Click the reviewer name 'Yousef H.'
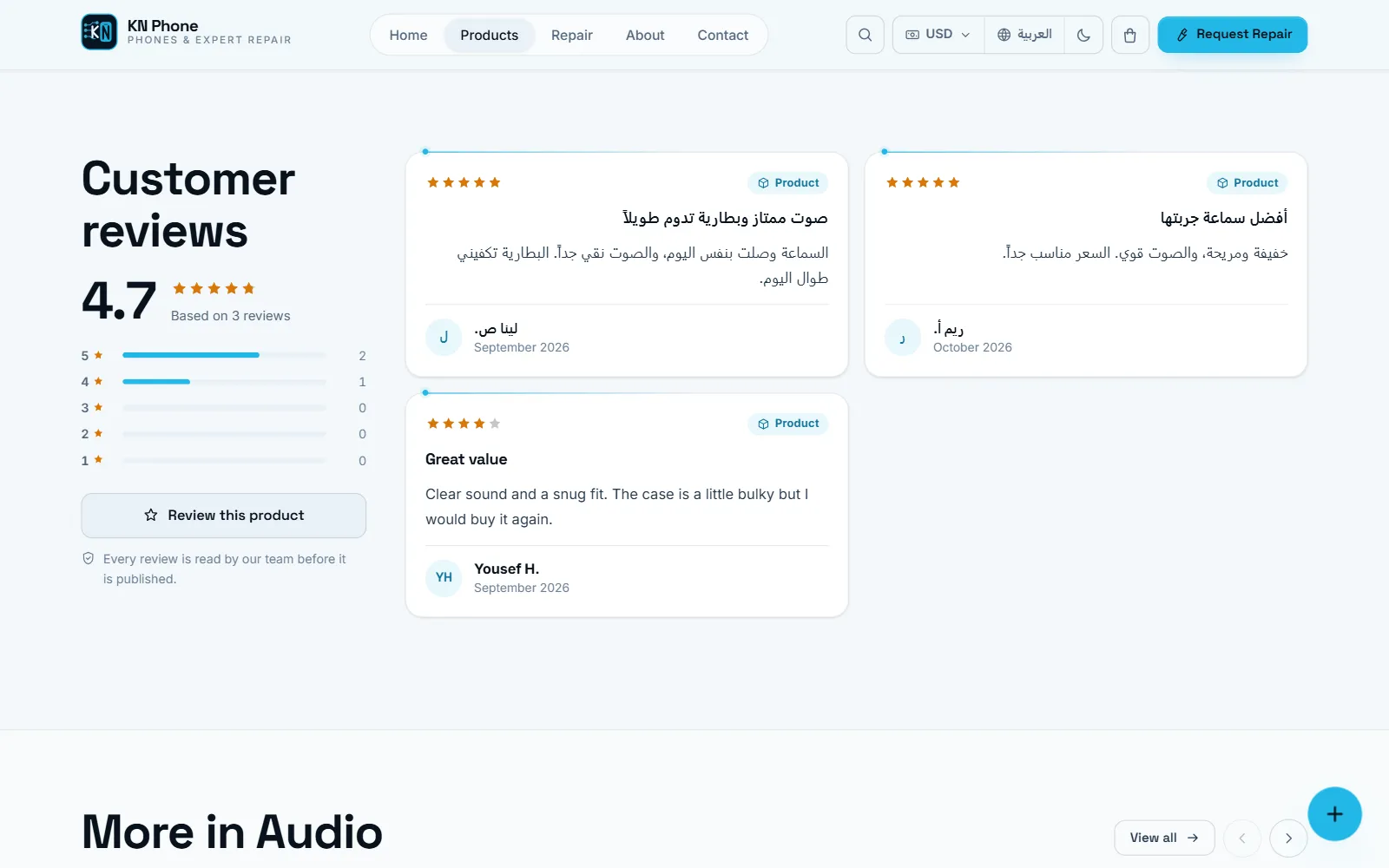This screenshot has width=1389, height=868. [x=507, y=569]
